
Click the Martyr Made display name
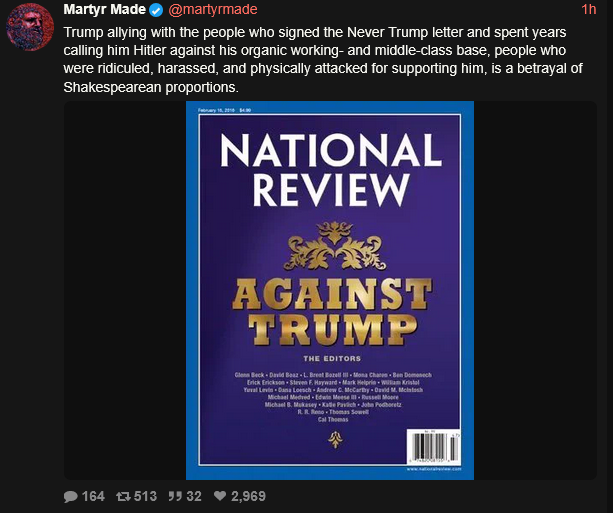[104, 9]
